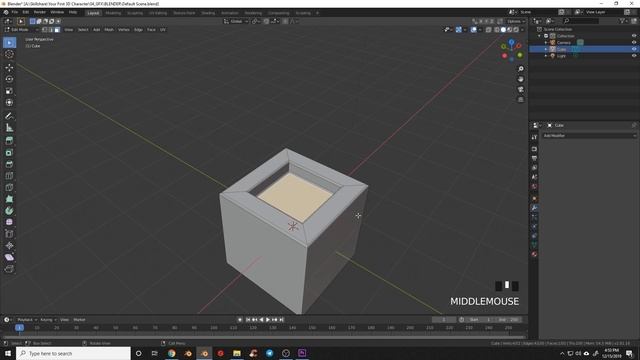Open the Add Modifier dropdown
Screen dimensions: 640x360
click(589, 136)
